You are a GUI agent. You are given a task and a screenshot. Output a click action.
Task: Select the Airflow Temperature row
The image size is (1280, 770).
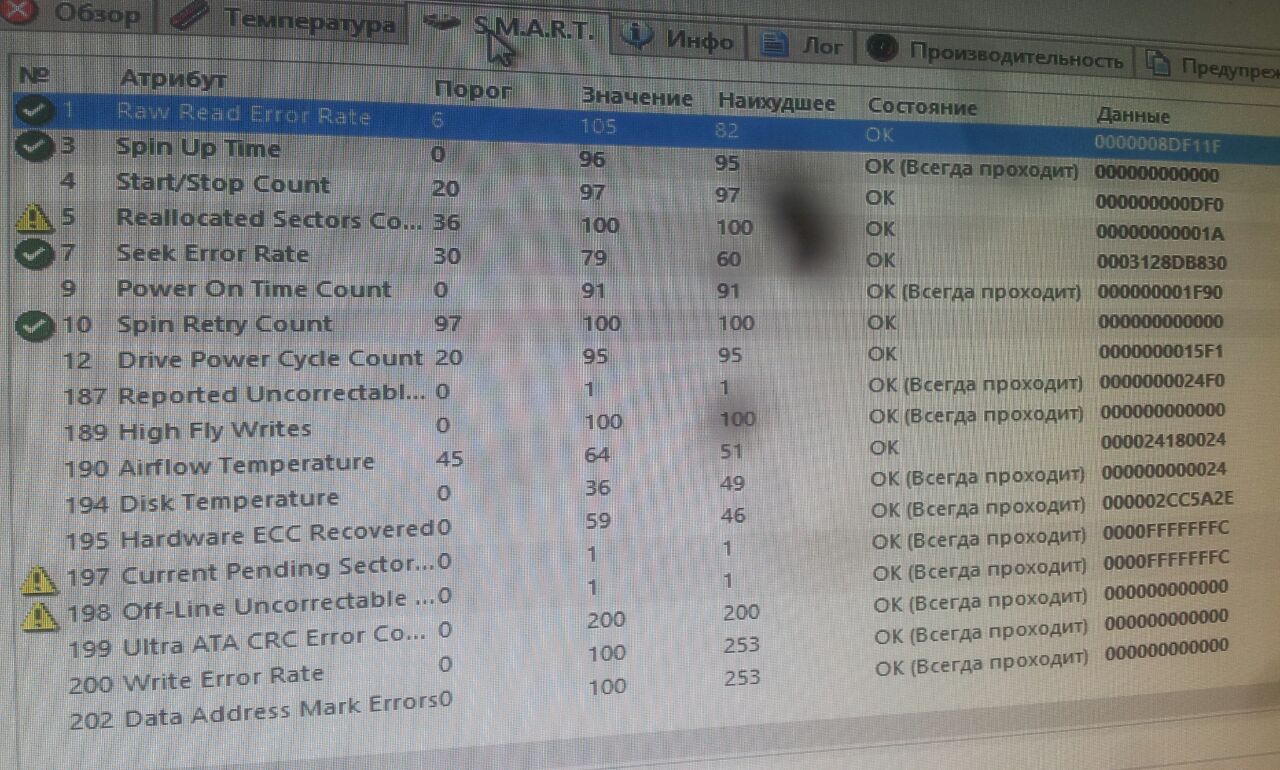point(646,455)
